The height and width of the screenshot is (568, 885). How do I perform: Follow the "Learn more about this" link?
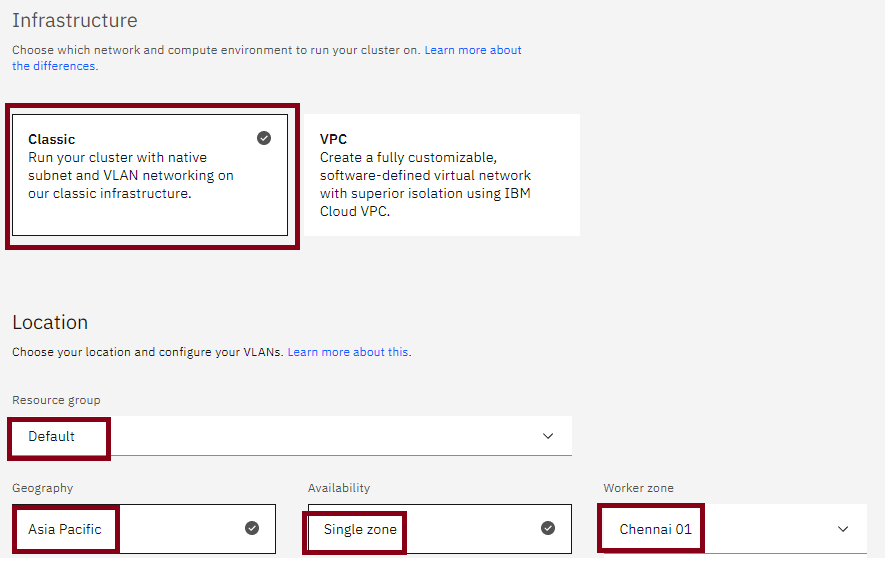[348, 352]
